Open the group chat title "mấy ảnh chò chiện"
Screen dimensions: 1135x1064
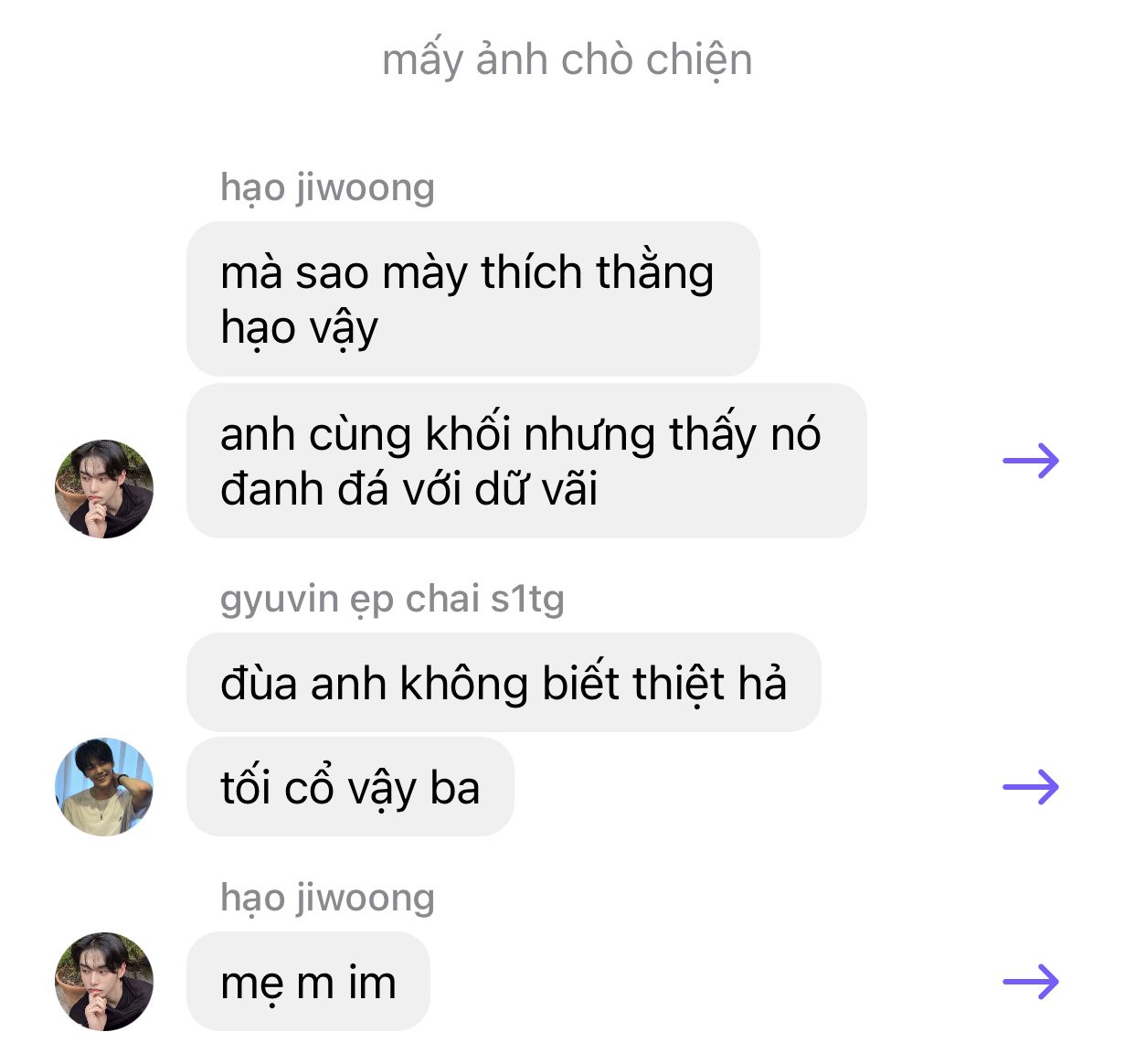coord(567,60)
